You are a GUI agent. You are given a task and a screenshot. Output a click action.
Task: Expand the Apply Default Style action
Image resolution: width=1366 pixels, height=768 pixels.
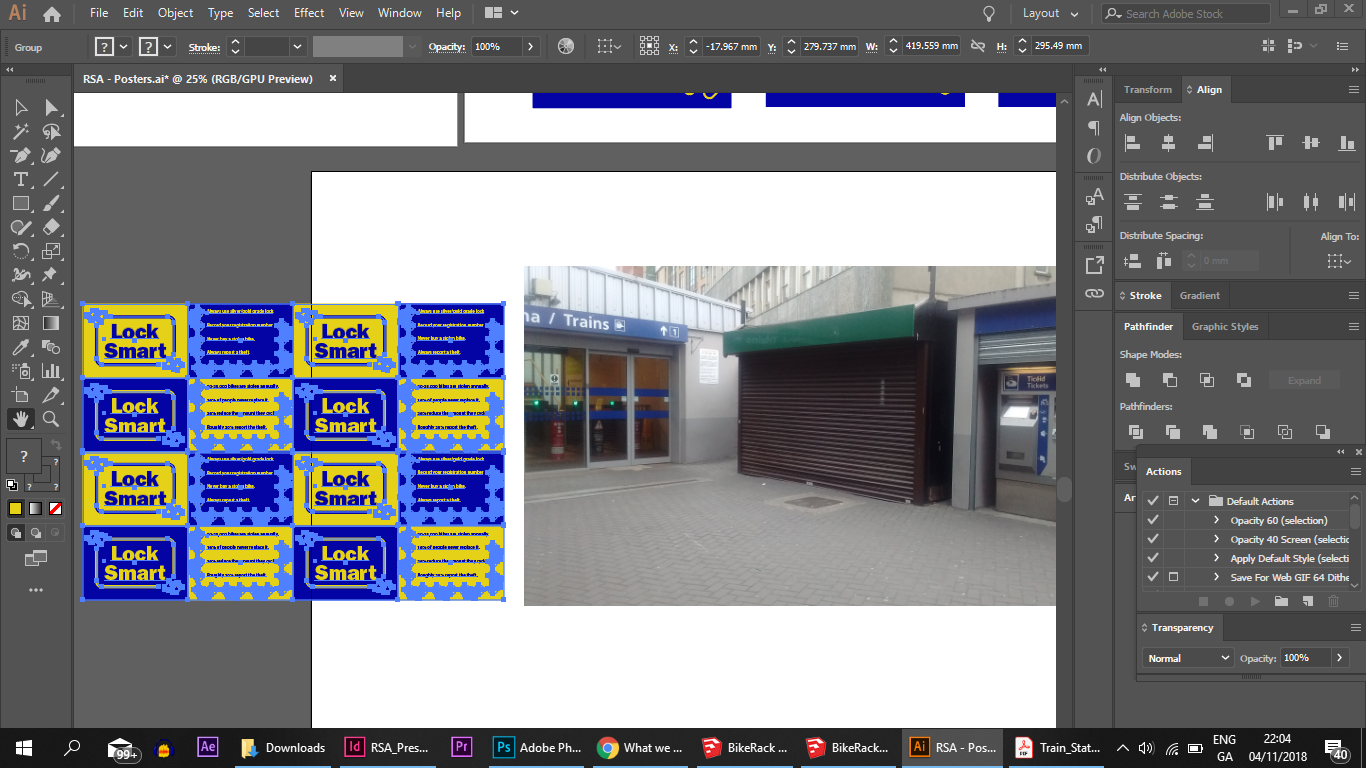[1216, 558]
